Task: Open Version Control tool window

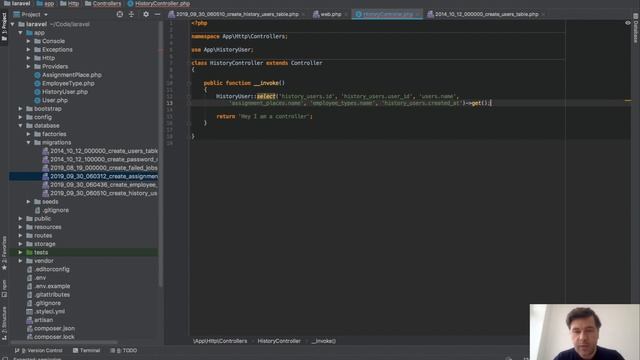Action: click(x=38, y=350)
